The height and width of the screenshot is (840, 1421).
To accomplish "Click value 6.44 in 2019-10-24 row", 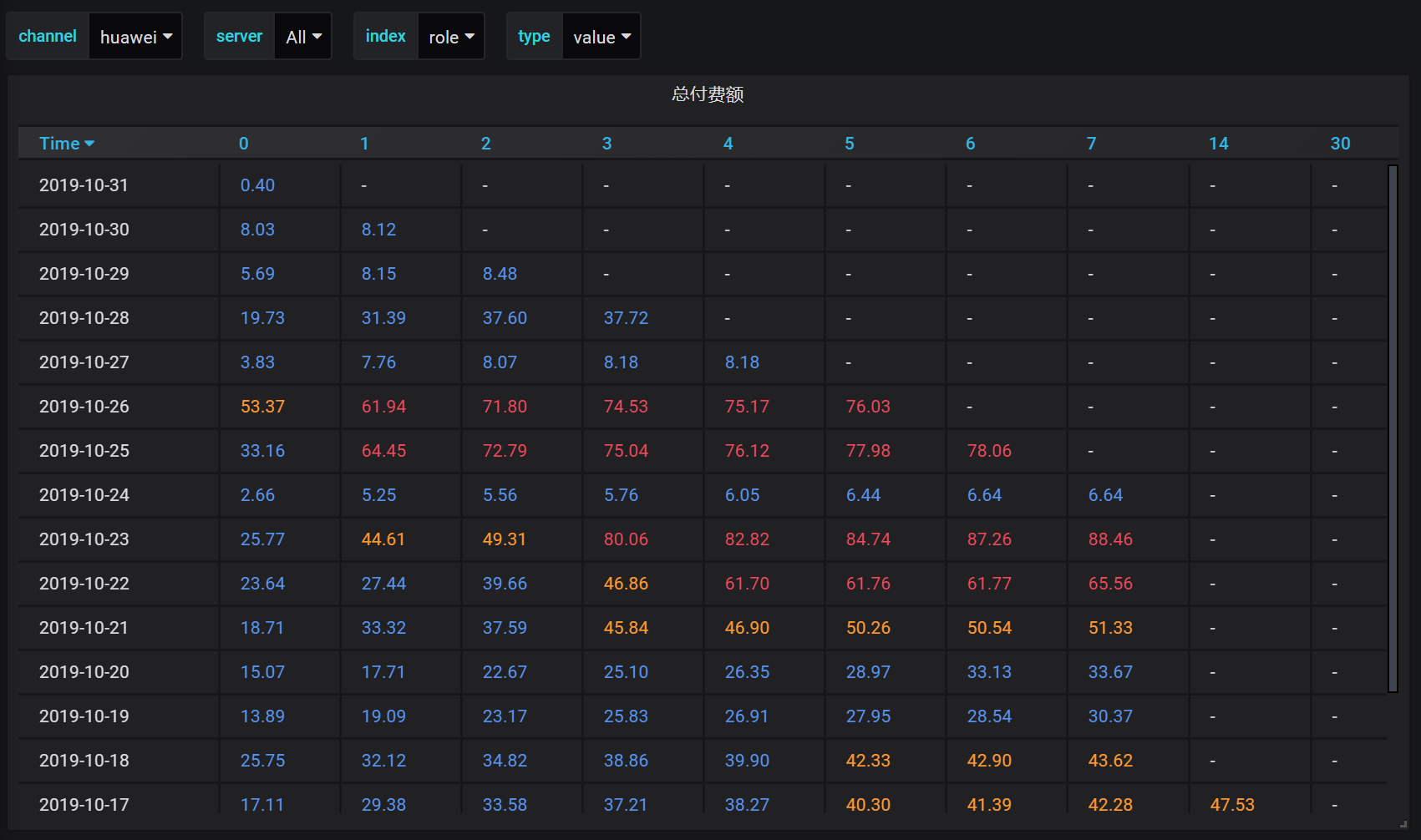I will (863, 495).
